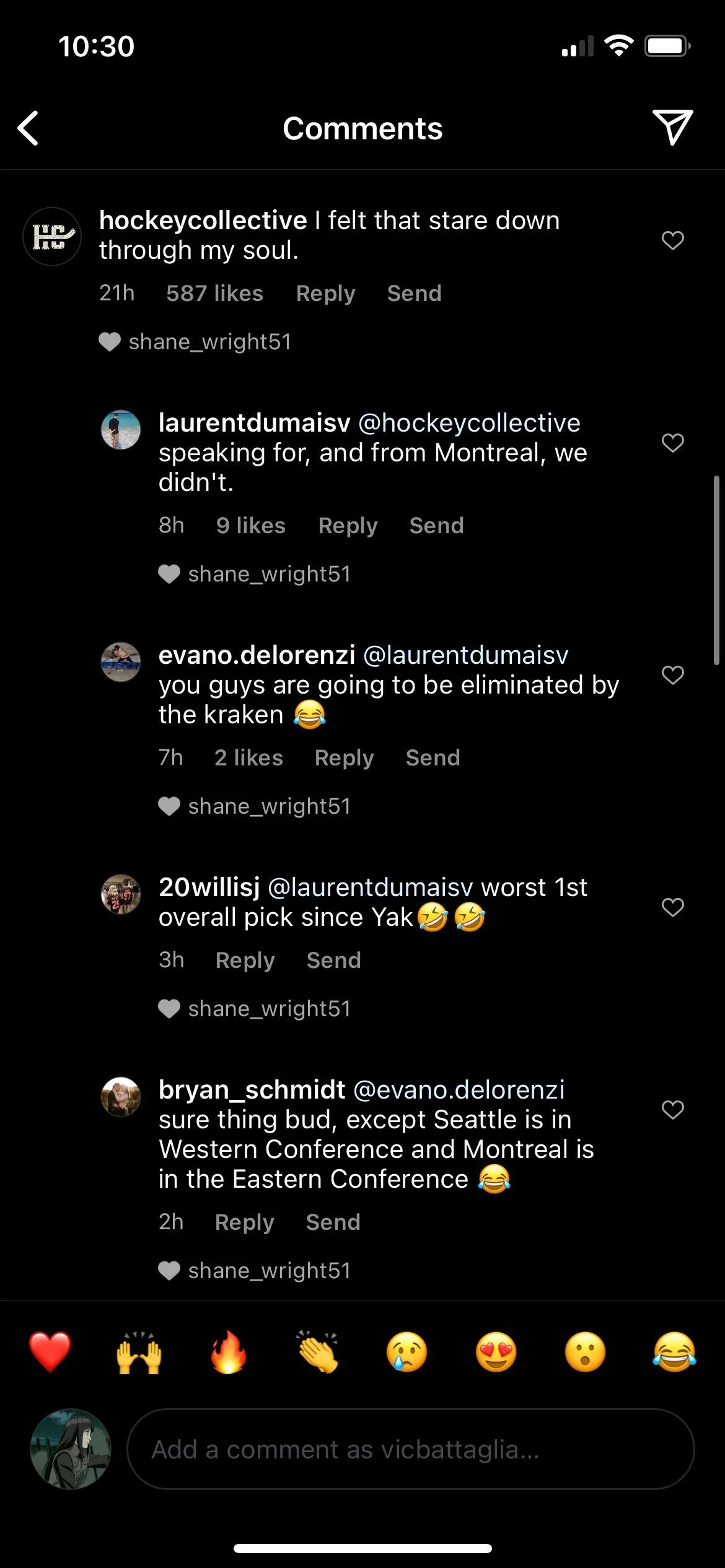The image size is (725, 1568).
Task: Focus the Add a comment field
Action: tap(410, 1449)
